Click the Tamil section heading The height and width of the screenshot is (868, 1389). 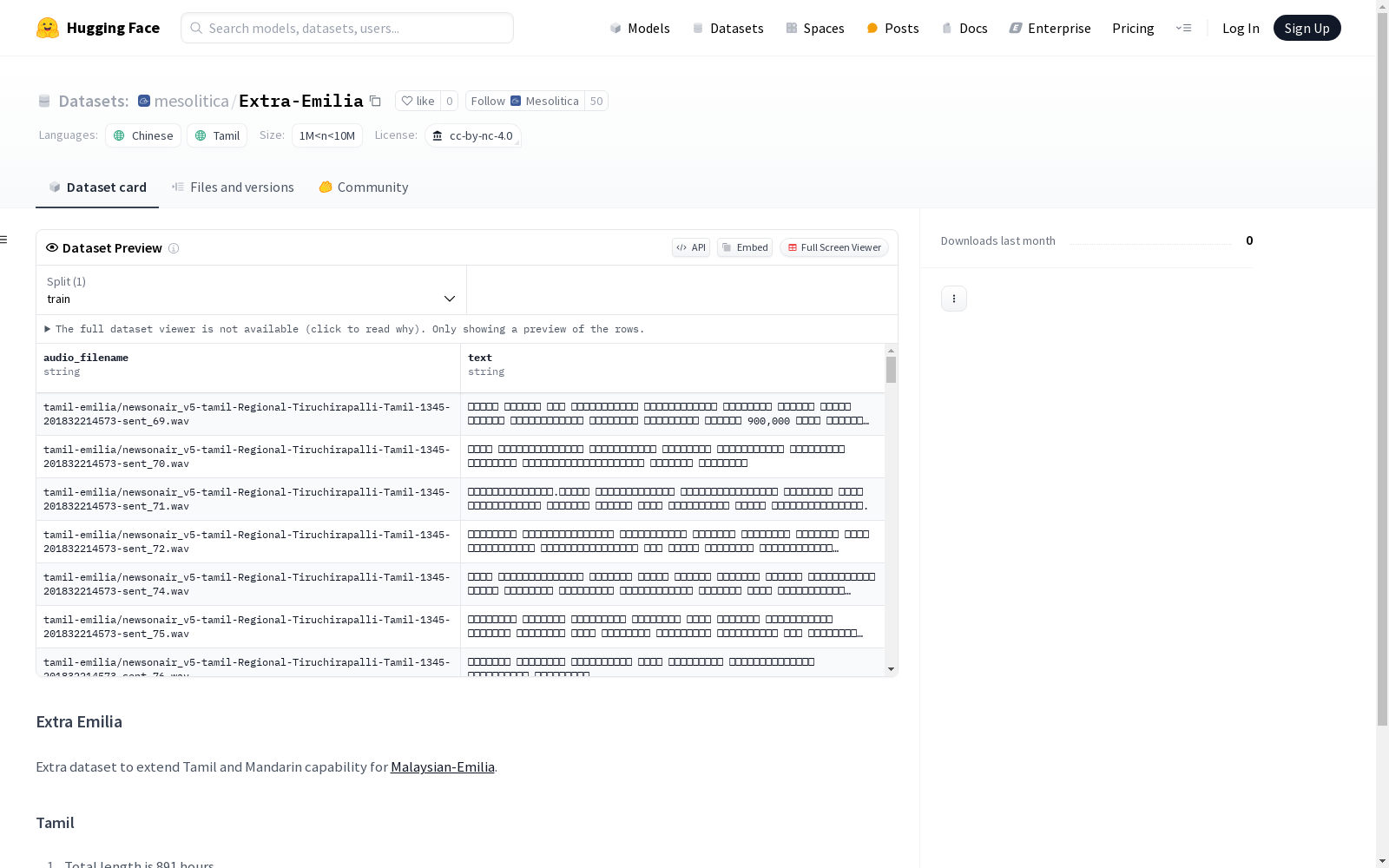click(x=55, y=823)
